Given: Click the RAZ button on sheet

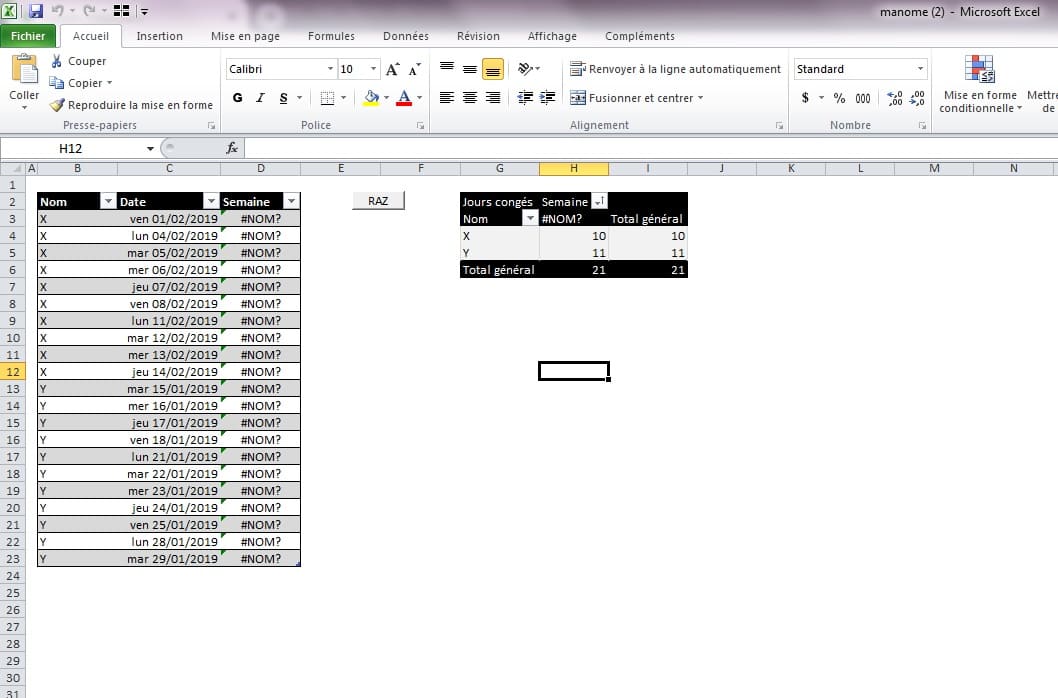Looking at the screenshot, I should pyautogui.click(x=378, y=201).
